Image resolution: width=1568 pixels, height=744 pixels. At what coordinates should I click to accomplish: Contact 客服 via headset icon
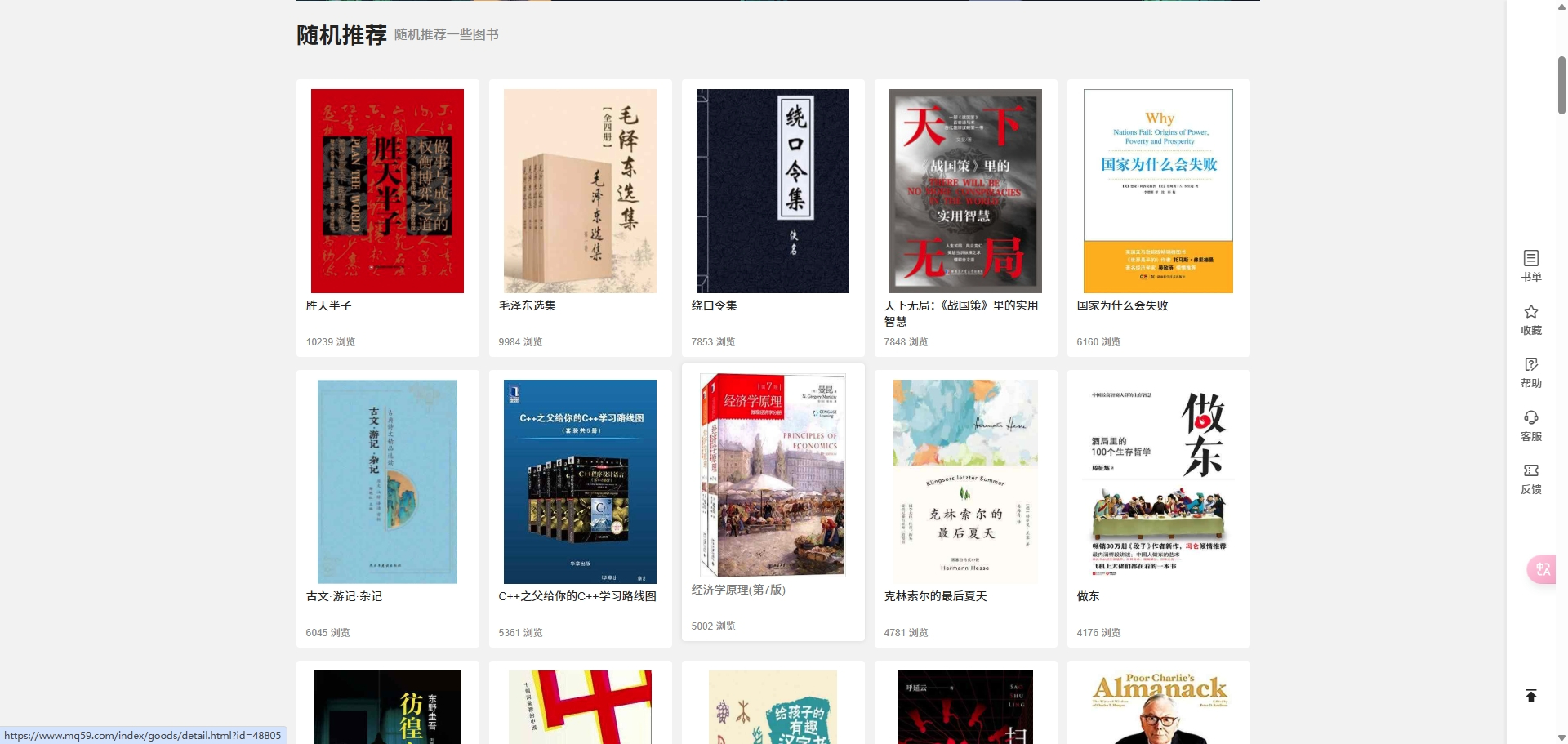coord(1531,417)
